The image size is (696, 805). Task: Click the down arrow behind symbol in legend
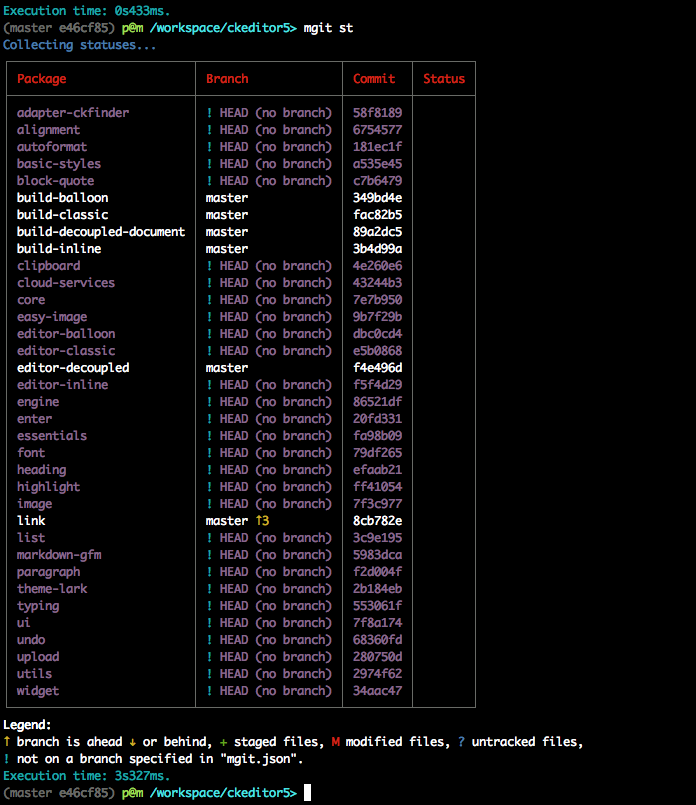(x=132, y=742)
